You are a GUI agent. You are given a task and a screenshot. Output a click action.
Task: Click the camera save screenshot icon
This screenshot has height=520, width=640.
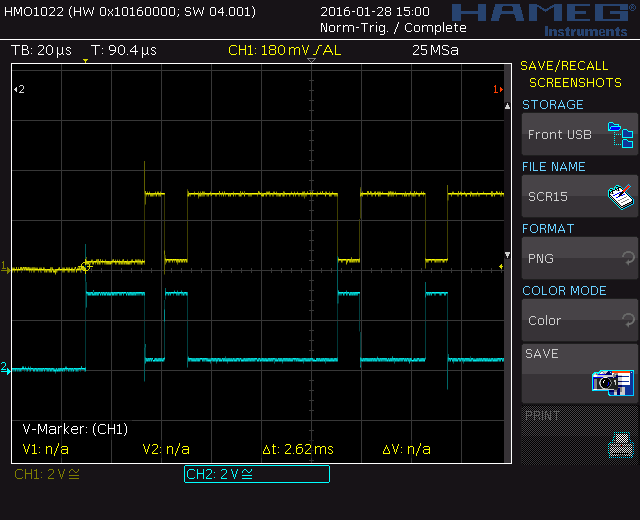pos(613,382)
